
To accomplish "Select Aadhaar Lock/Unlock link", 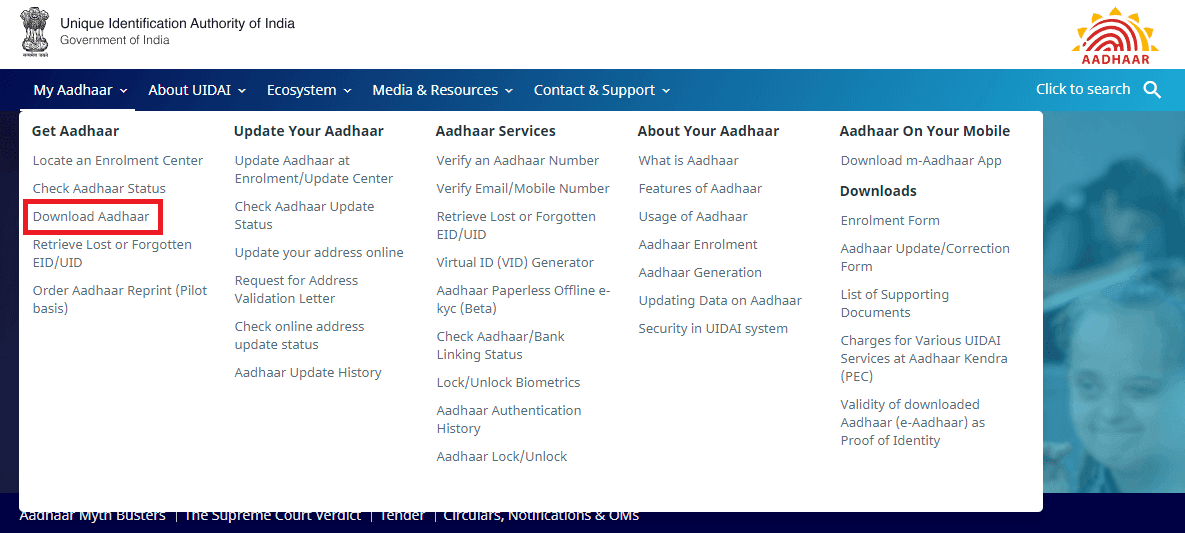I will 501,456.
